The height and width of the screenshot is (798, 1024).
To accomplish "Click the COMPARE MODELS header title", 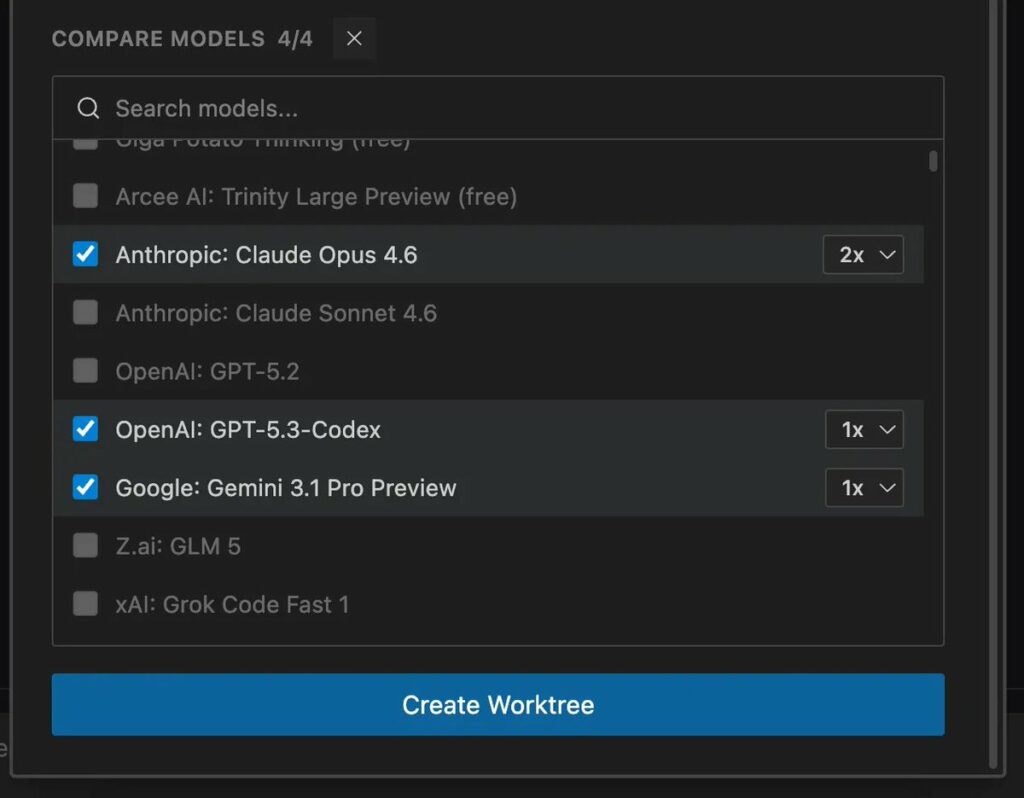I will coord(158,39).
